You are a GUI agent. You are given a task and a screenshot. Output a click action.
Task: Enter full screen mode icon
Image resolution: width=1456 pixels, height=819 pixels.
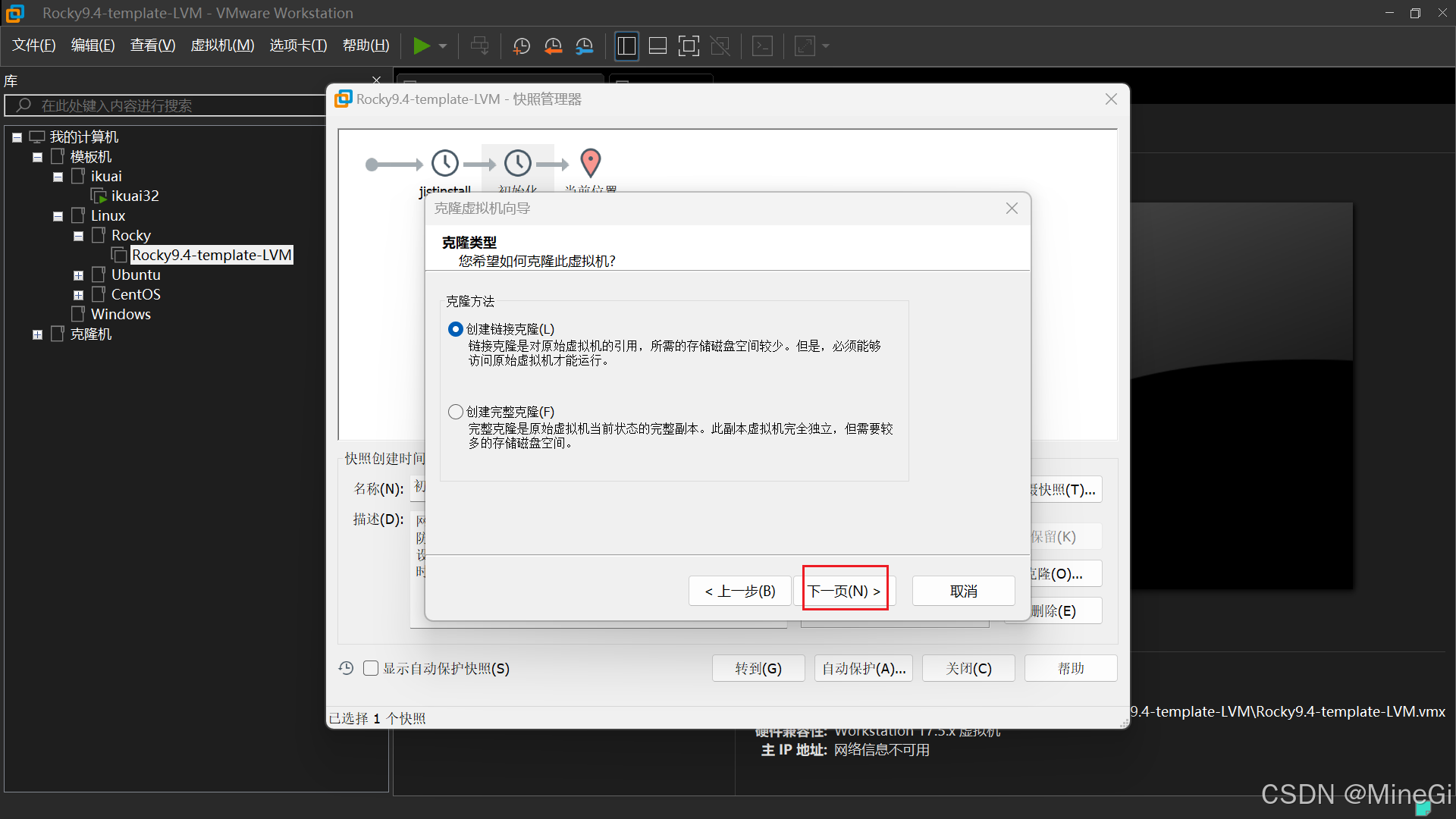(x=689, y=46)
